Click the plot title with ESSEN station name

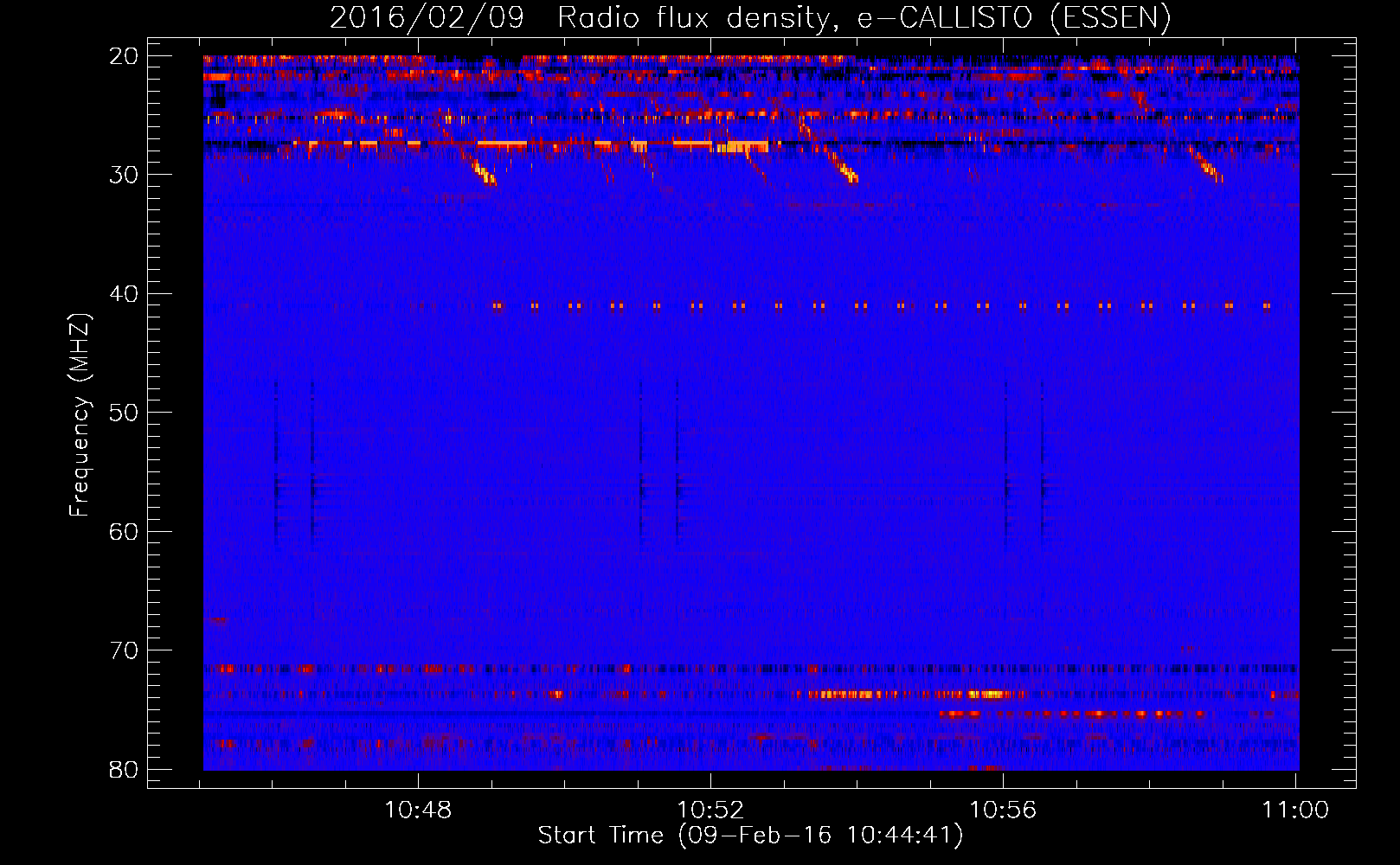(750, 18)
